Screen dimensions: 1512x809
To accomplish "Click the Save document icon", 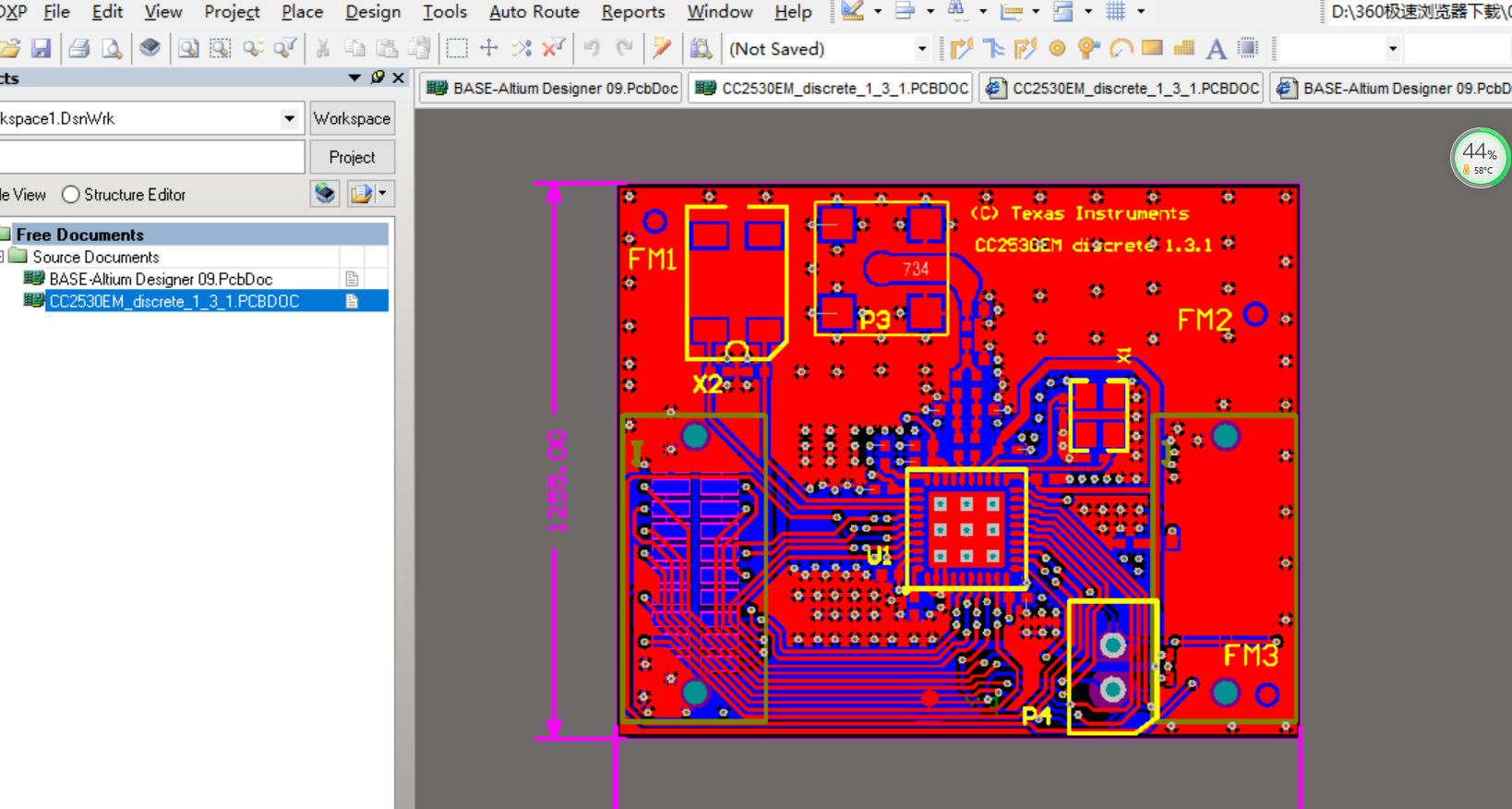I will click(41, 48).
